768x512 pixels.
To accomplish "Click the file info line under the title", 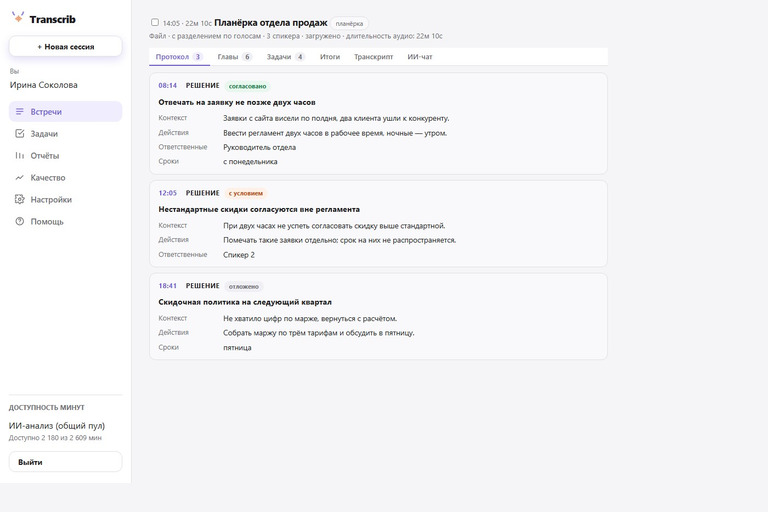I will click(296, 36).
